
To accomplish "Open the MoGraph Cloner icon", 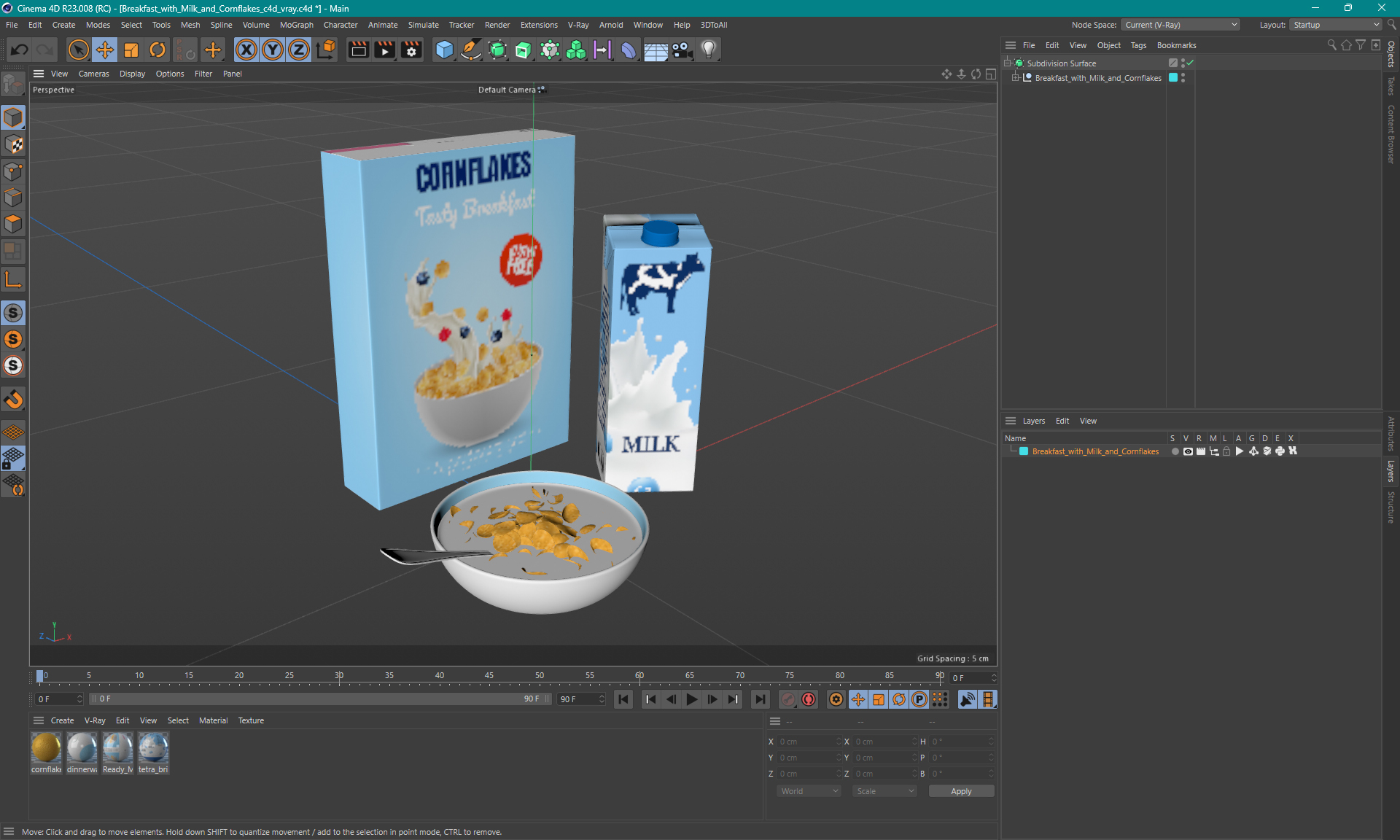I will pyautogui.click(x=576, y=50).
